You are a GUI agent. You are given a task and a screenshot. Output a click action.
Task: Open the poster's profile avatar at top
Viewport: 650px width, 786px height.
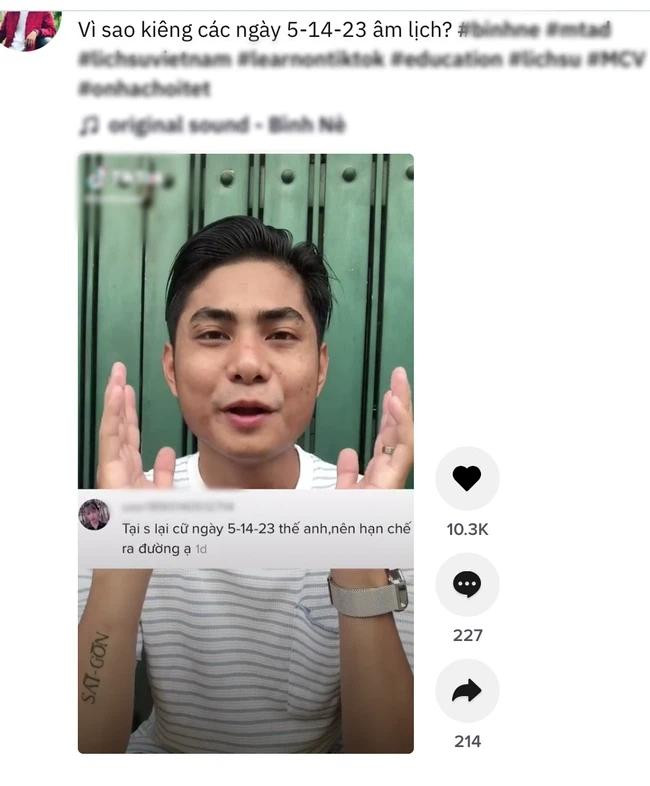(30, 30)
